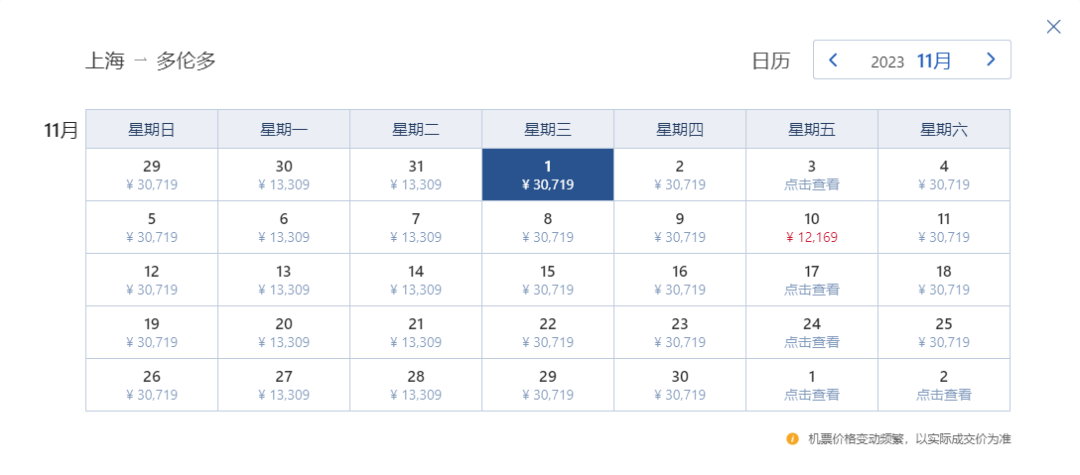Viewport: 1080px width, 475px height.
Task: Pick November 25 Saturday fare
Action: coord(943,332)
